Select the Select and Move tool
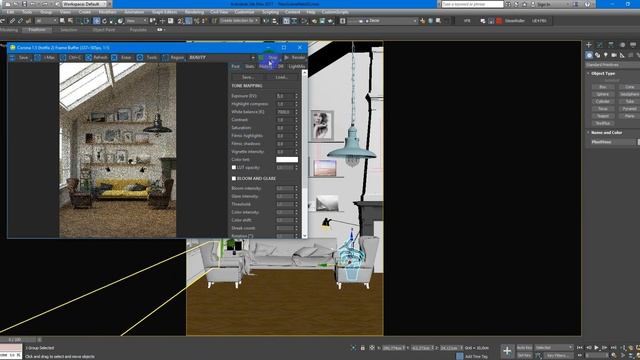The width and height of the screenshot is (640, 360). pos(96,21)
